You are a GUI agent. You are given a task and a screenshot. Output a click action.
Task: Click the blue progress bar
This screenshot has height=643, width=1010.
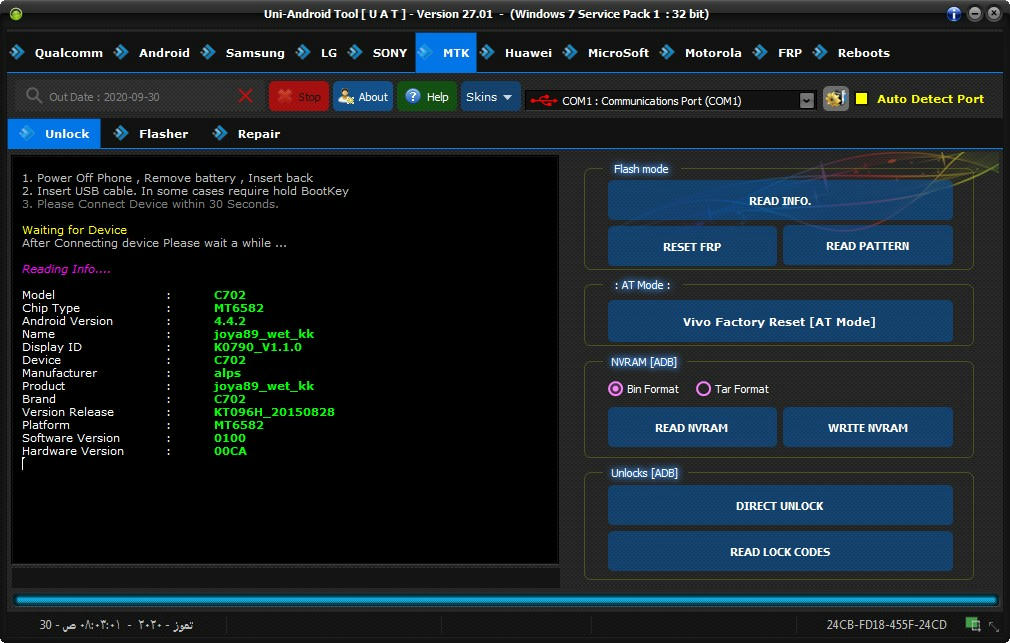point(506,600)
